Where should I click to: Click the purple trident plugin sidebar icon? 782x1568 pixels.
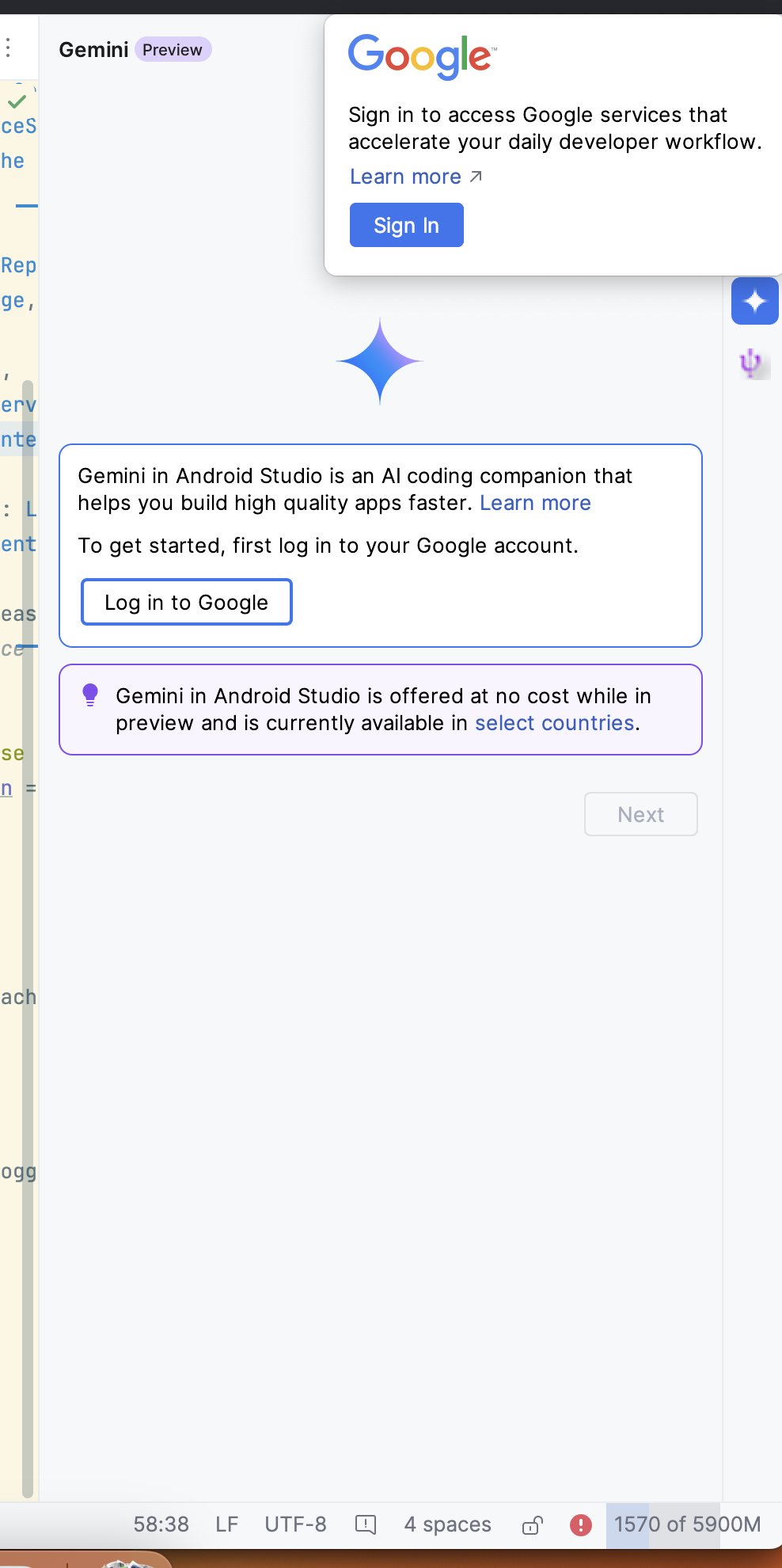coord(750,363)
